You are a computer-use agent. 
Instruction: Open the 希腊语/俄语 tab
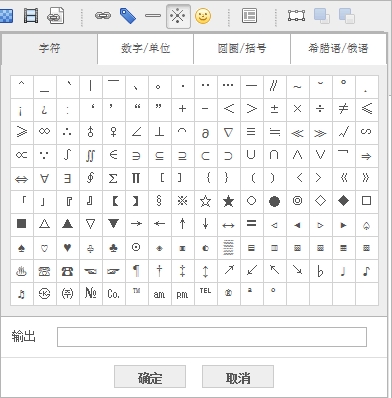tap(338, 49)
